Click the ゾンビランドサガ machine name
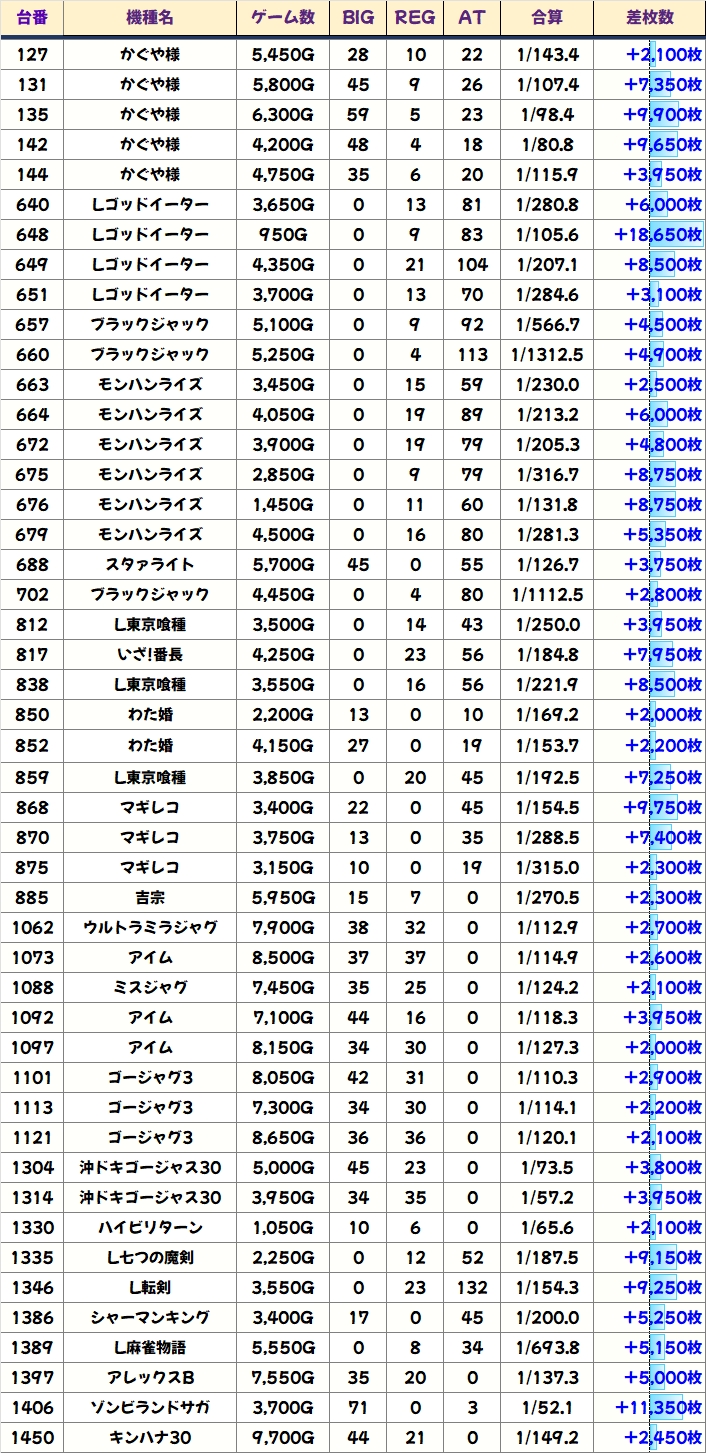The width and height of the screenshot is (706, 1453). click(150, 1406)
